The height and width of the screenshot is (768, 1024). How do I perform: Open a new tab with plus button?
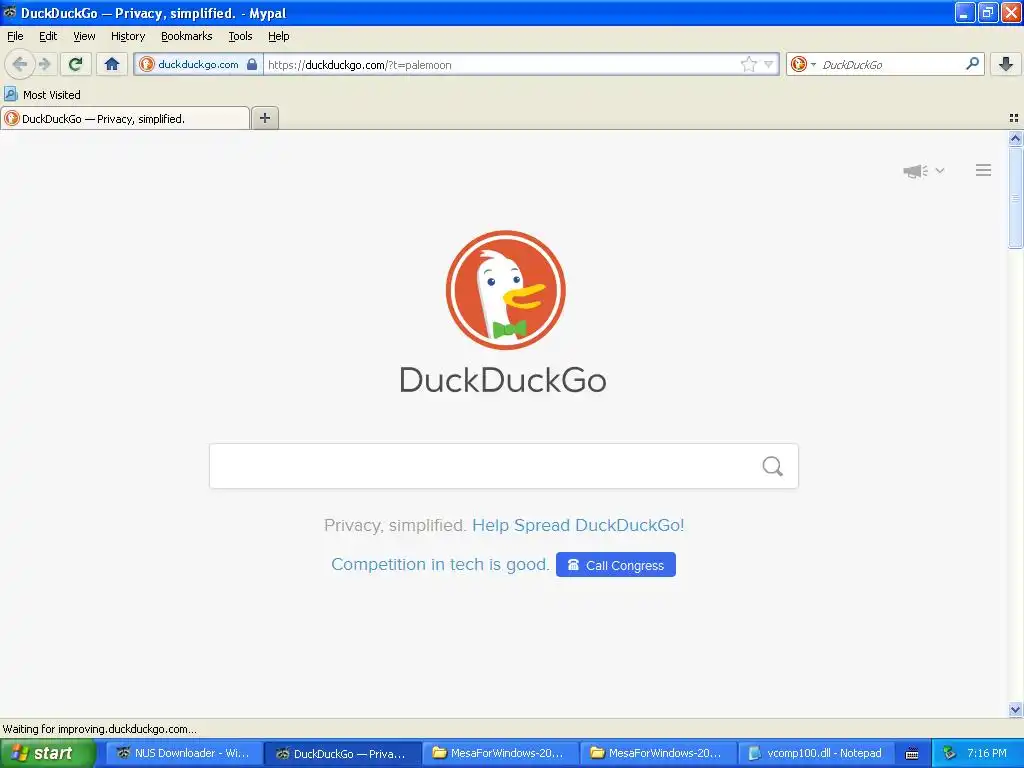coord(264,118)
